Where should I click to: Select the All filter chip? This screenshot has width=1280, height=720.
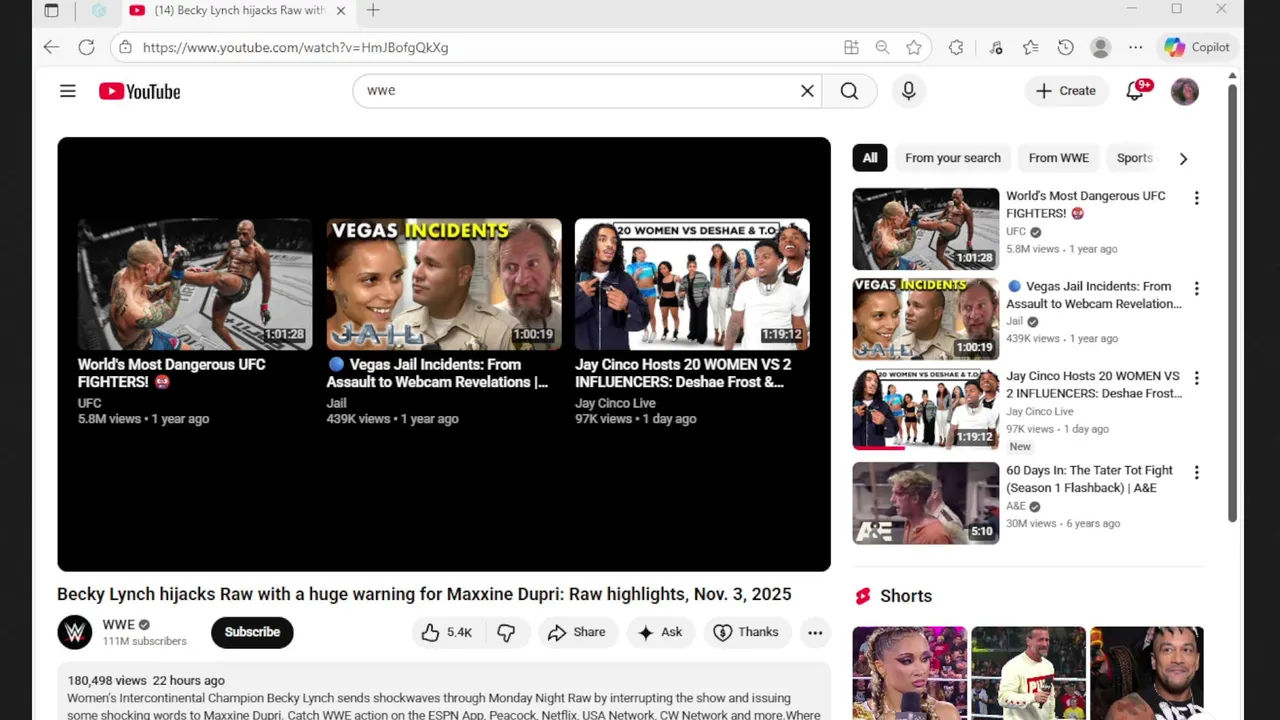[870, 158]
